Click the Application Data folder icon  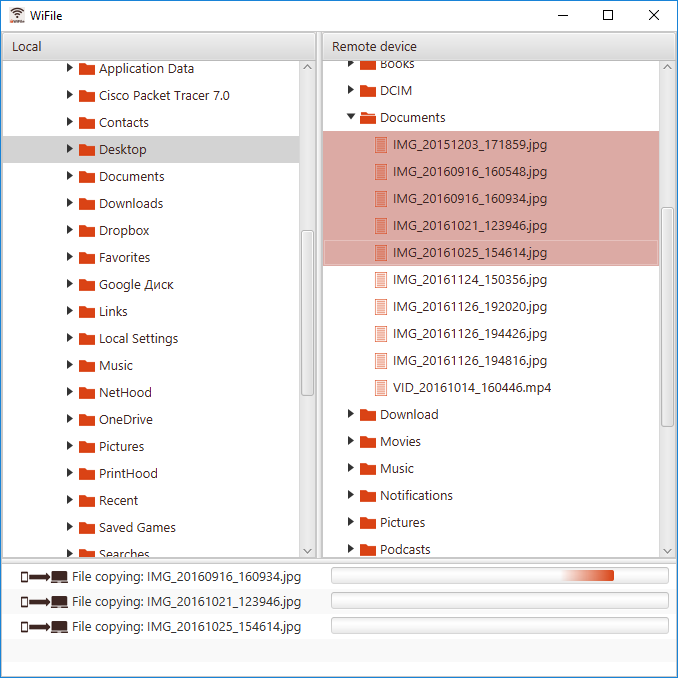coord(87,69)
